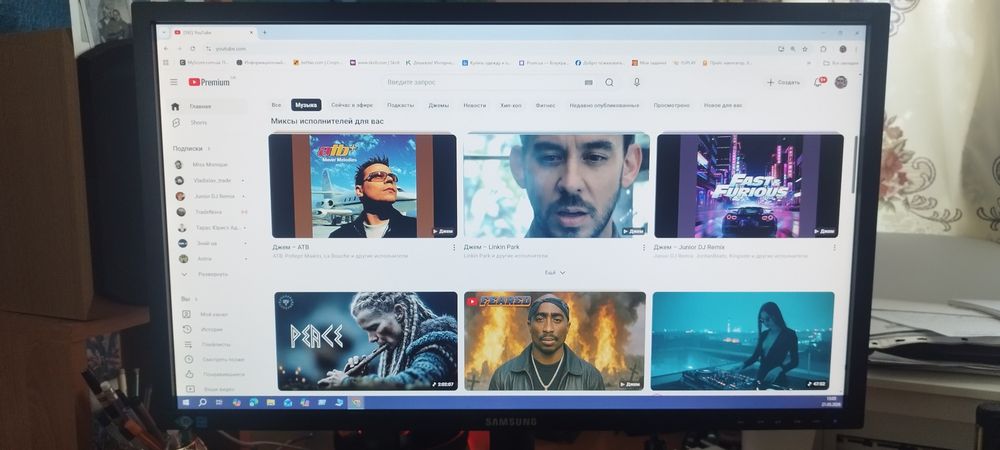Image resolution: width=1000 pixels, height=450 pixels.
Task: Open the account avatar menu
Action: click(x=841, y=82)
